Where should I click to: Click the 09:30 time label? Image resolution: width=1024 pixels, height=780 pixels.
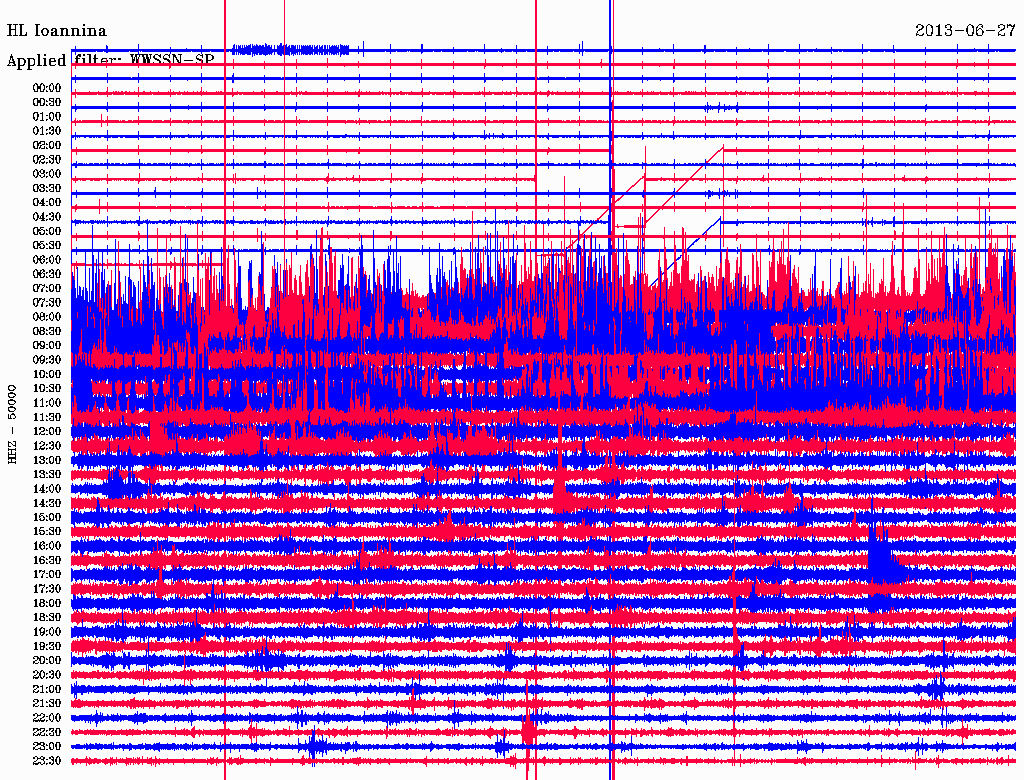47,360
